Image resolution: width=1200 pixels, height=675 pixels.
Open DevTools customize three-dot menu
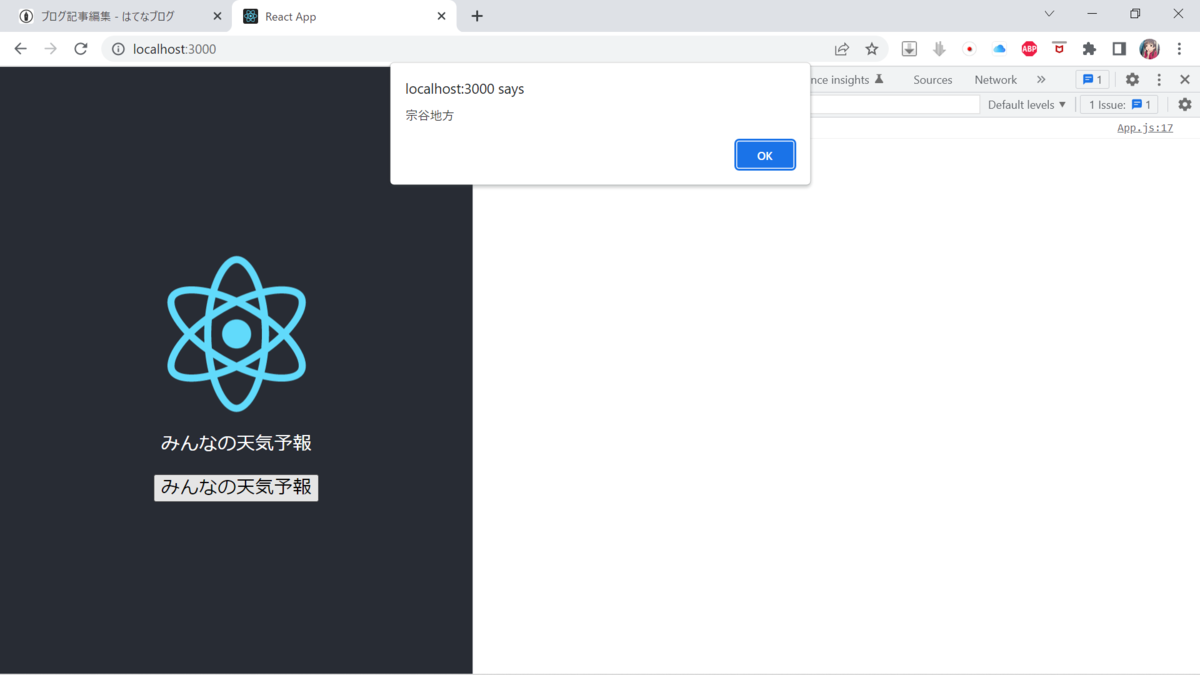[1159, 80]
